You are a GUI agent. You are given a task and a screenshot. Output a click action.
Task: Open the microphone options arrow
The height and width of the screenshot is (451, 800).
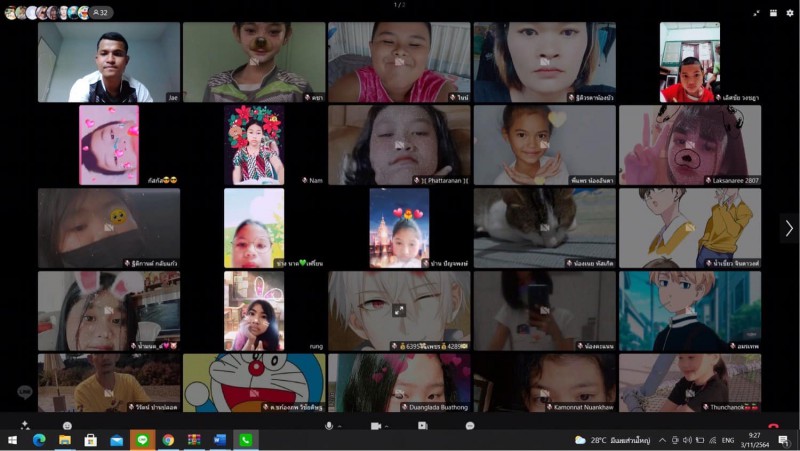tap(340, 426)
